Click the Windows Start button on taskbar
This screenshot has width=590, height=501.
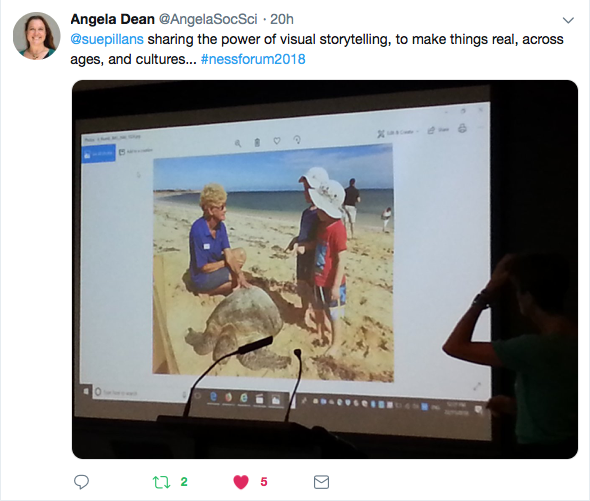(86, 391)
